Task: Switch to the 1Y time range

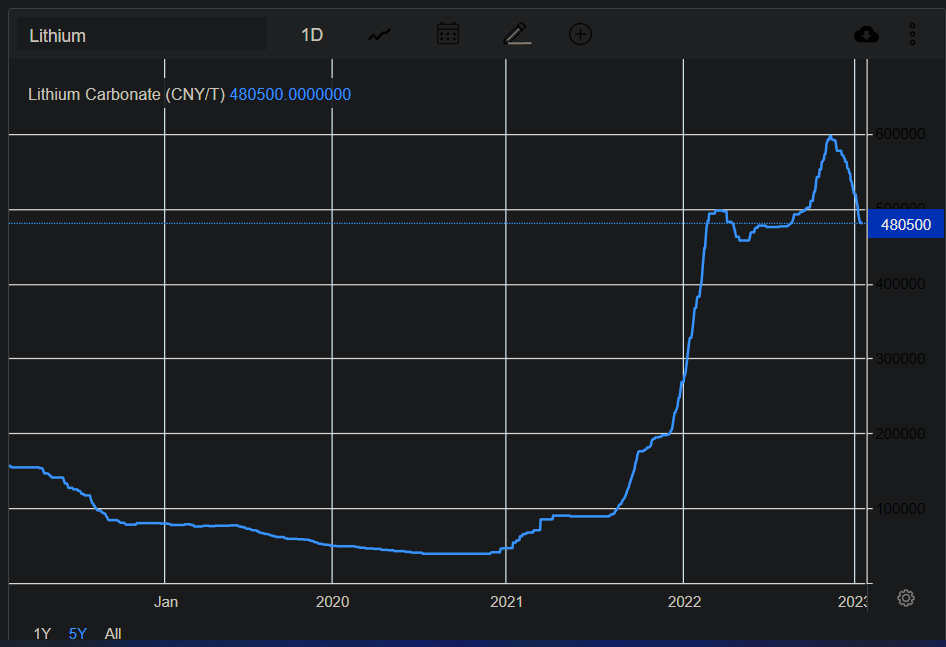Action: (42, 633)
